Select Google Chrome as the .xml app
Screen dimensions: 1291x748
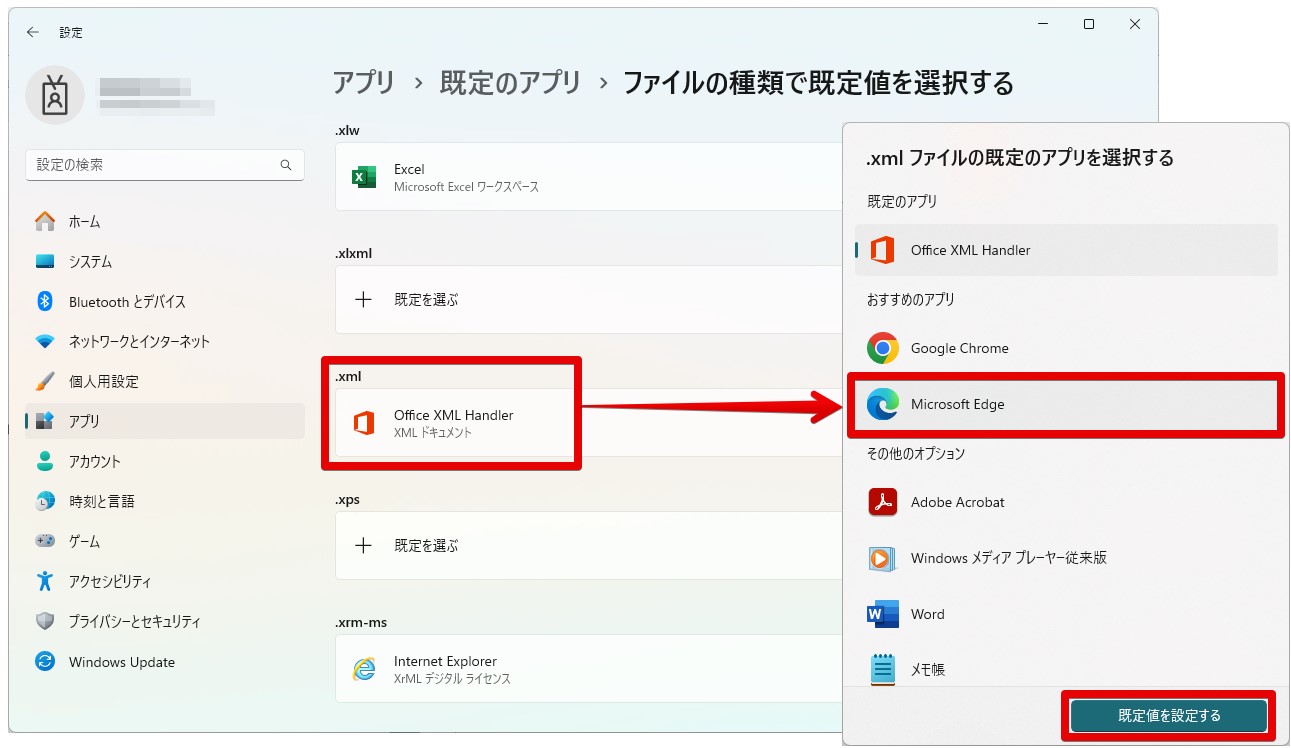click(1066, 348)
